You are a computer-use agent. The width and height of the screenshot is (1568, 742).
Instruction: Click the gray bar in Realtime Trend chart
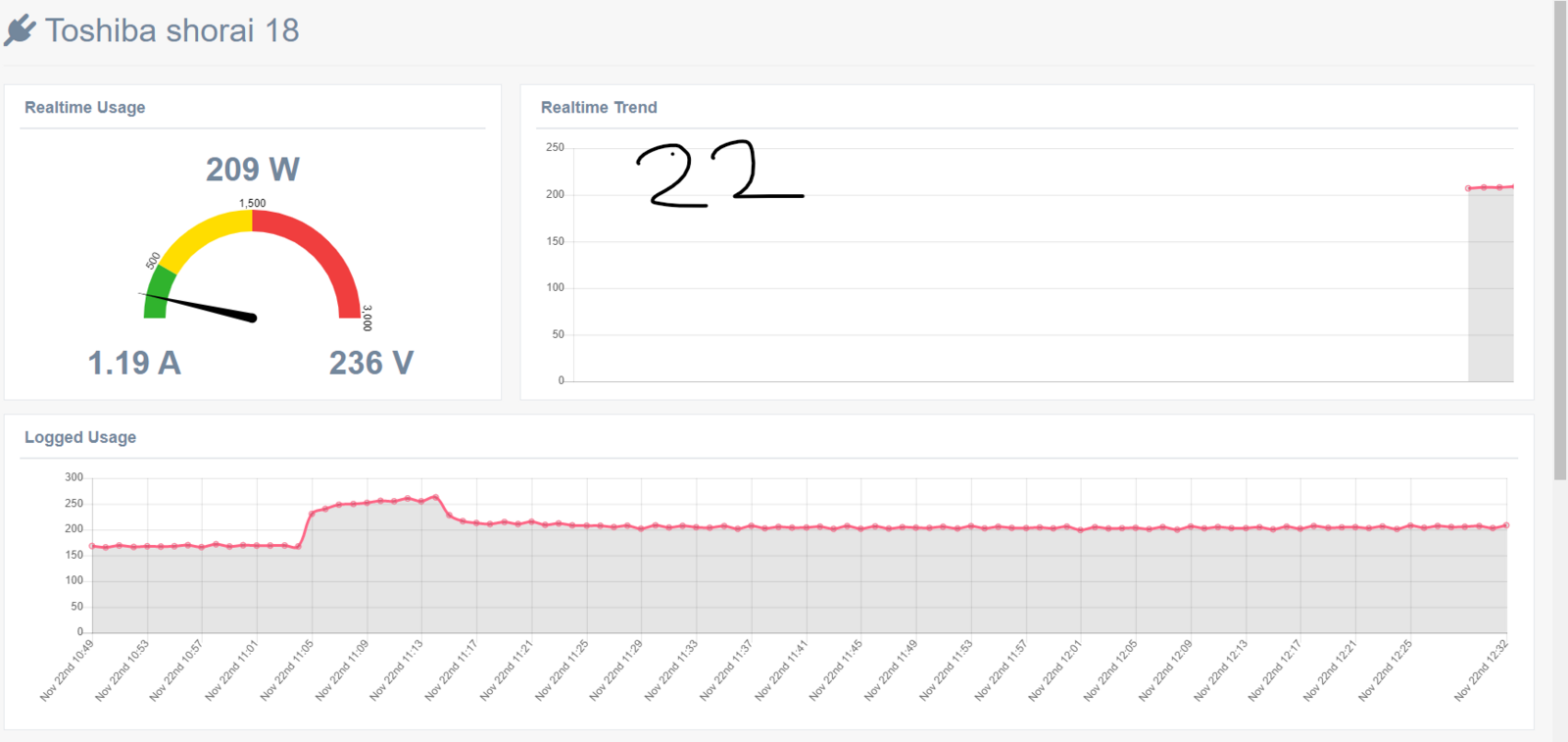coord(1491,284)
